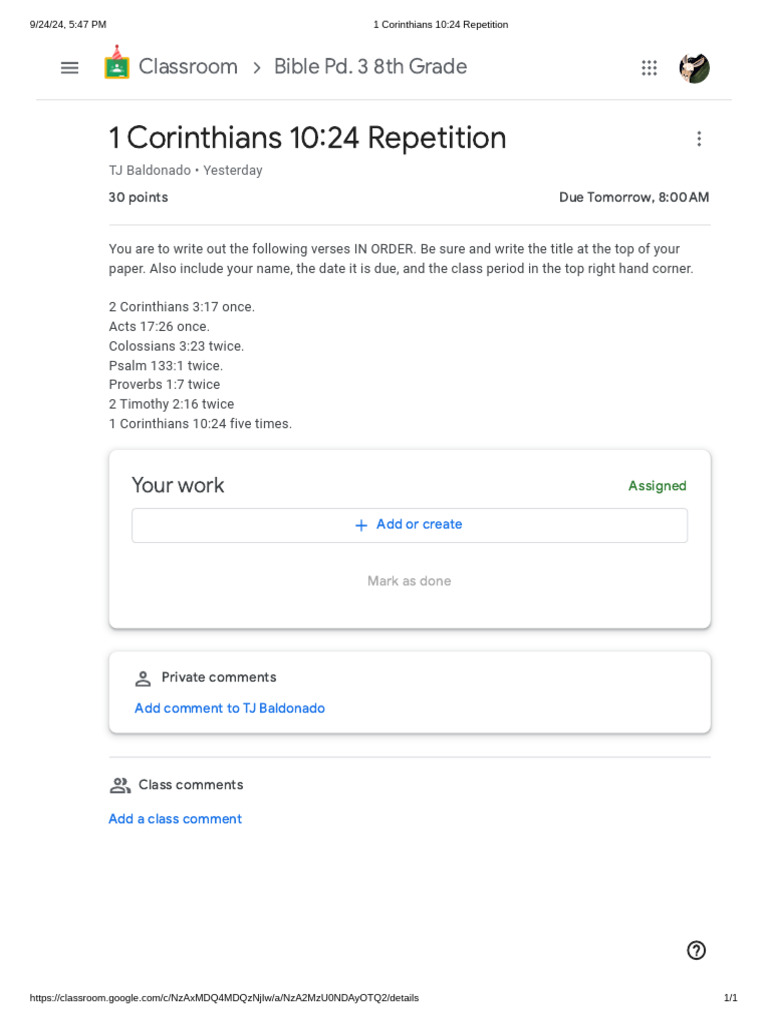The width and height of the screenshot is (768, 1024).
Task: Open the Google apps grid
Action: [649, 68]
